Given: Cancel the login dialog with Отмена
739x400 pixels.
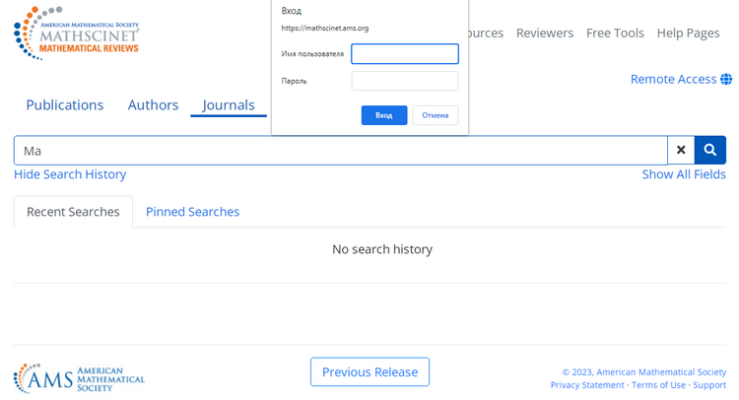Looking at the screenshot, I should (435, 115).
